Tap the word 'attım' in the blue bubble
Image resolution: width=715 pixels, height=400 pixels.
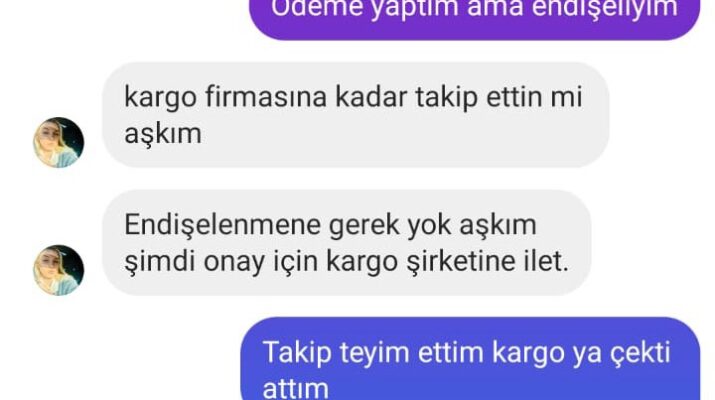(x=295, y=388)
